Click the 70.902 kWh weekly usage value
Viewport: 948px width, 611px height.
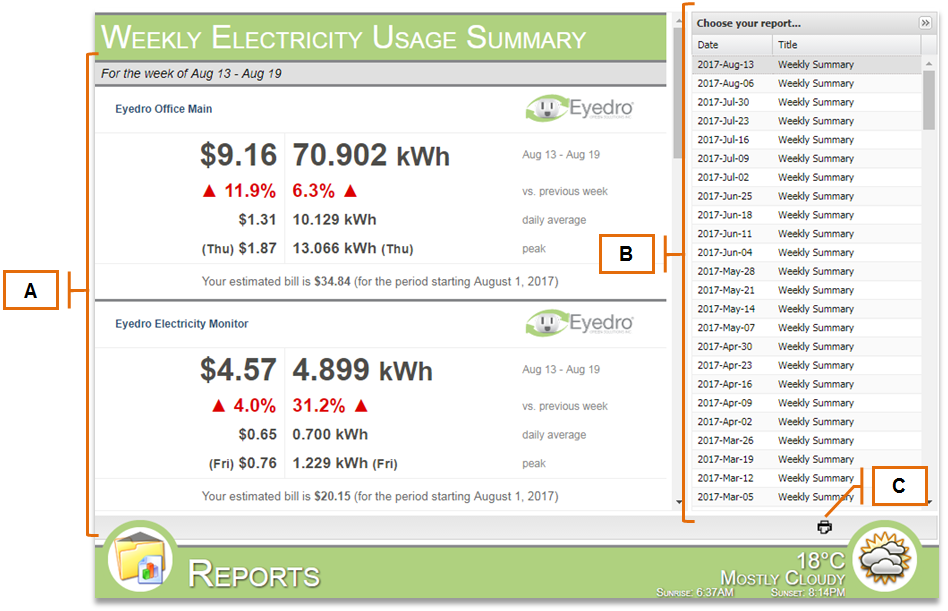371,155
